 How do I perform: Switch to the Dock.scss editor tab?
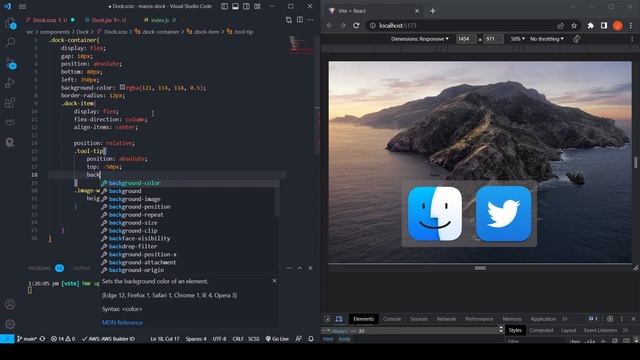pos(50,20)
